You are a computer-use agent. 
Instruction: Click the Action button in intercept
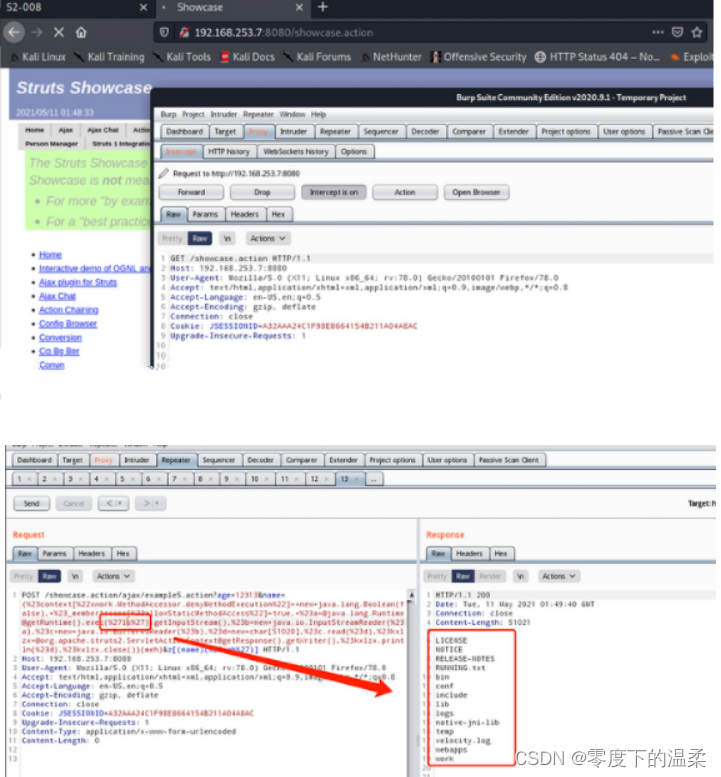point(405,192)
